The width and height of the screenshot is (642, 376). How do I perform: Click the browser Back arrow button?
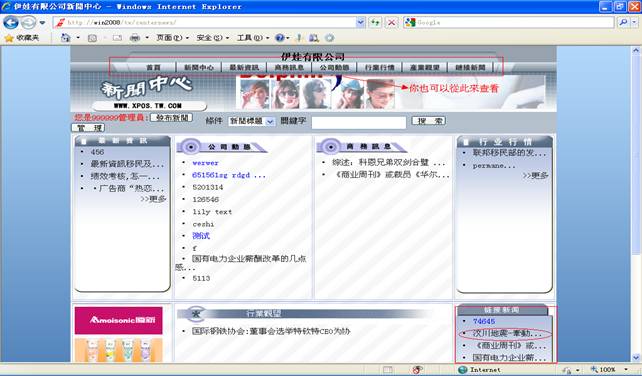[11, 22]
